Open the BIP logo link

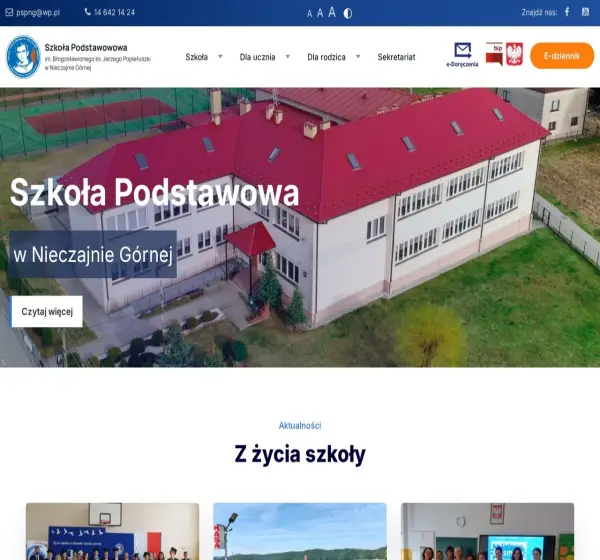tap(494, 54)
